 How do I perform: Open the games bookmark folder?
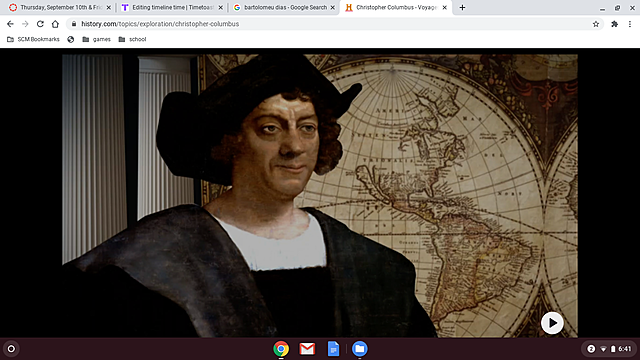tap(96, 39)
